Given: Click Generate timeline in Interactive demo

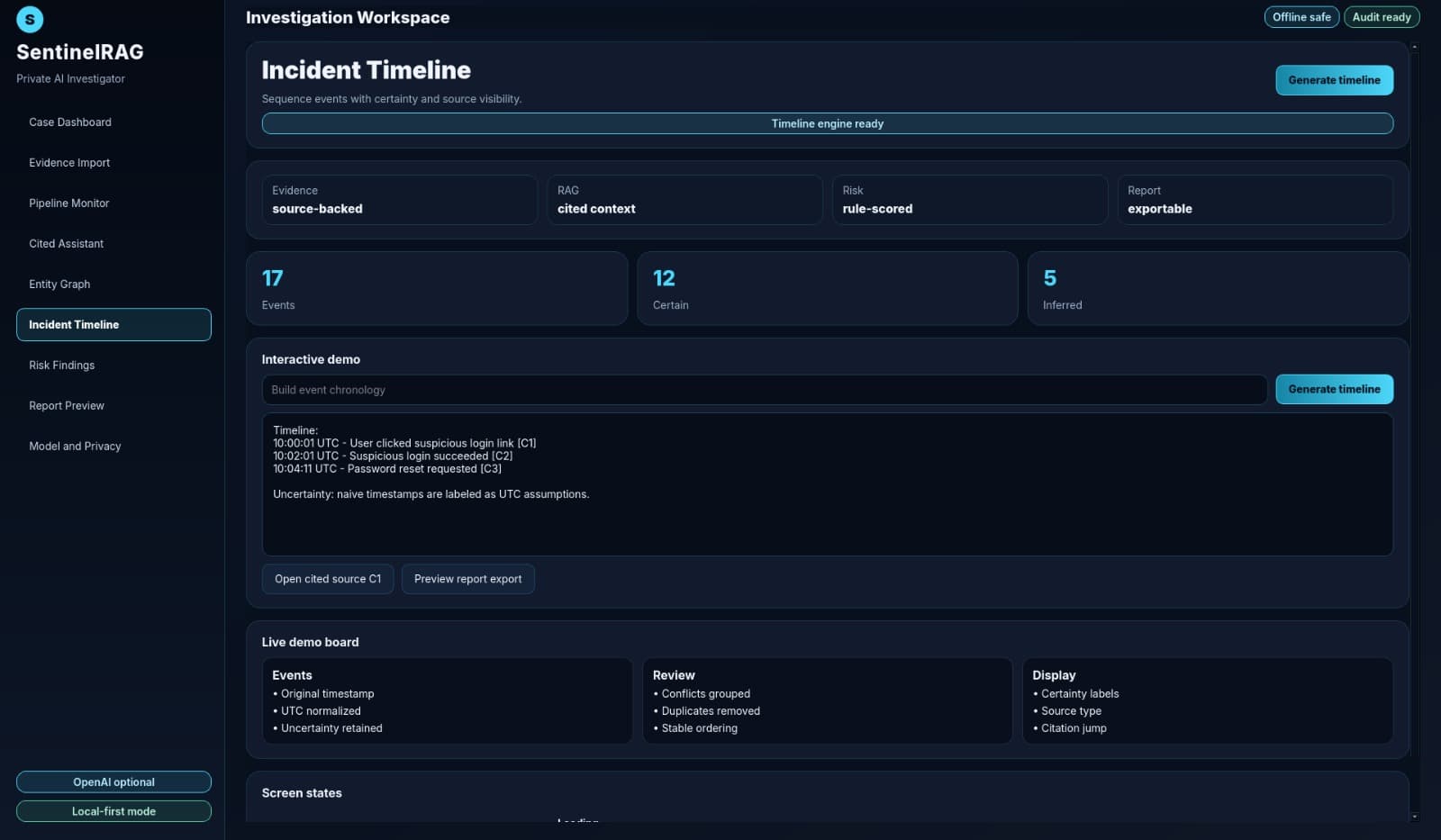Looking at the screenshot, I should point(1334,390).
